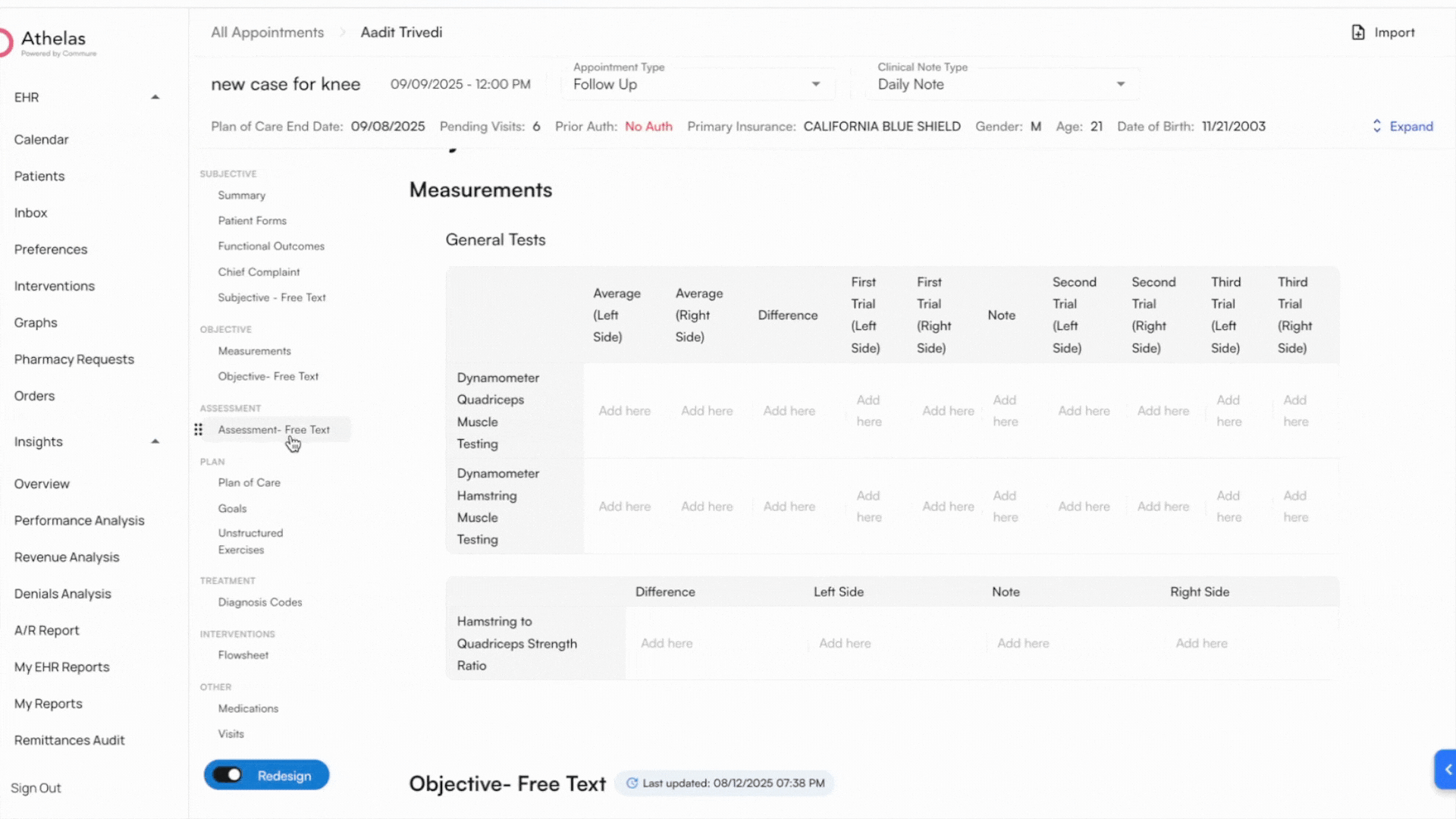Click Quadriceps Average Left Side field

pos(624,411)
